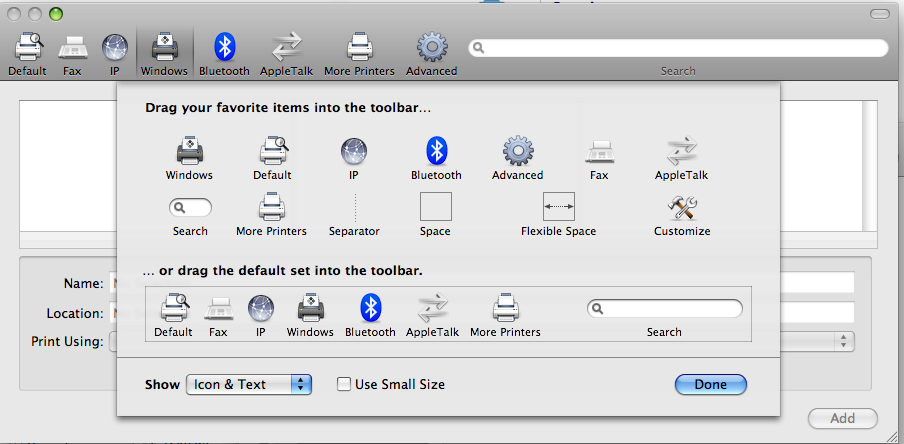
Task: Select the Fax icon in top toolbar
Action: pyautogui.click(x=73, y=47)
